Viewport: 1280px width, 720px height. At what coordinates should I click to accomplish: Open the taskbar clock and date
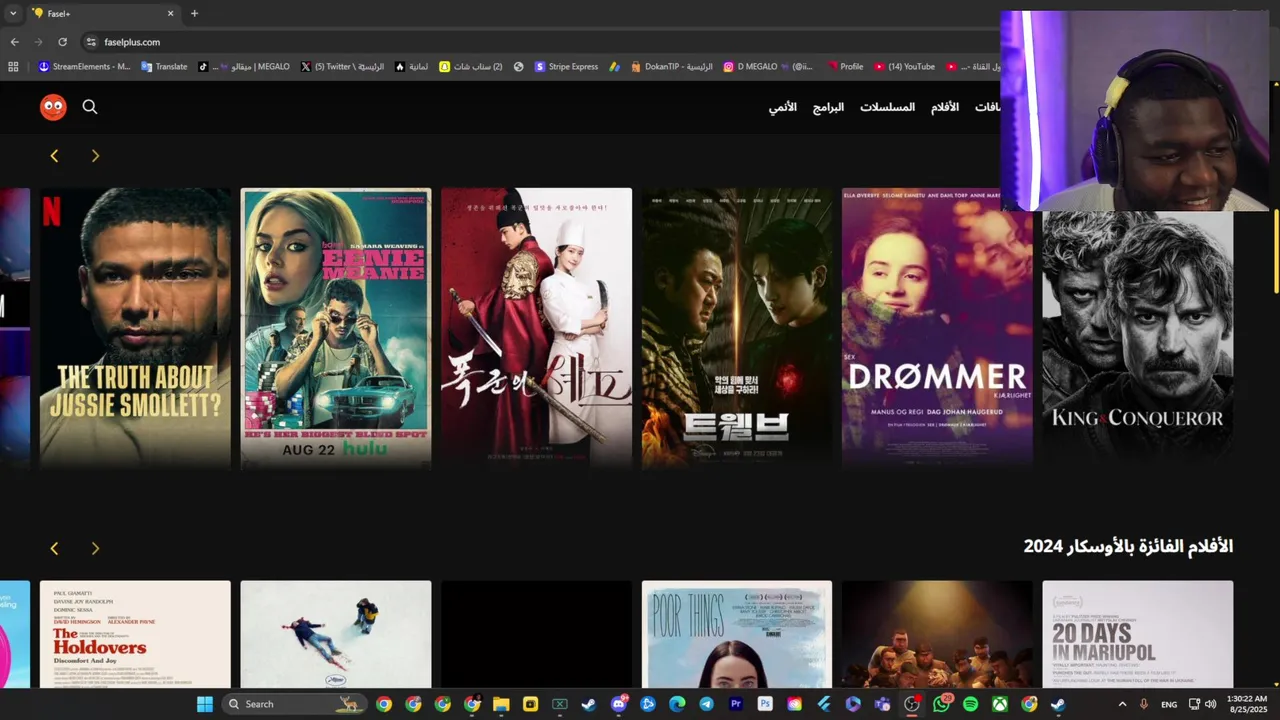point(1246,704)
